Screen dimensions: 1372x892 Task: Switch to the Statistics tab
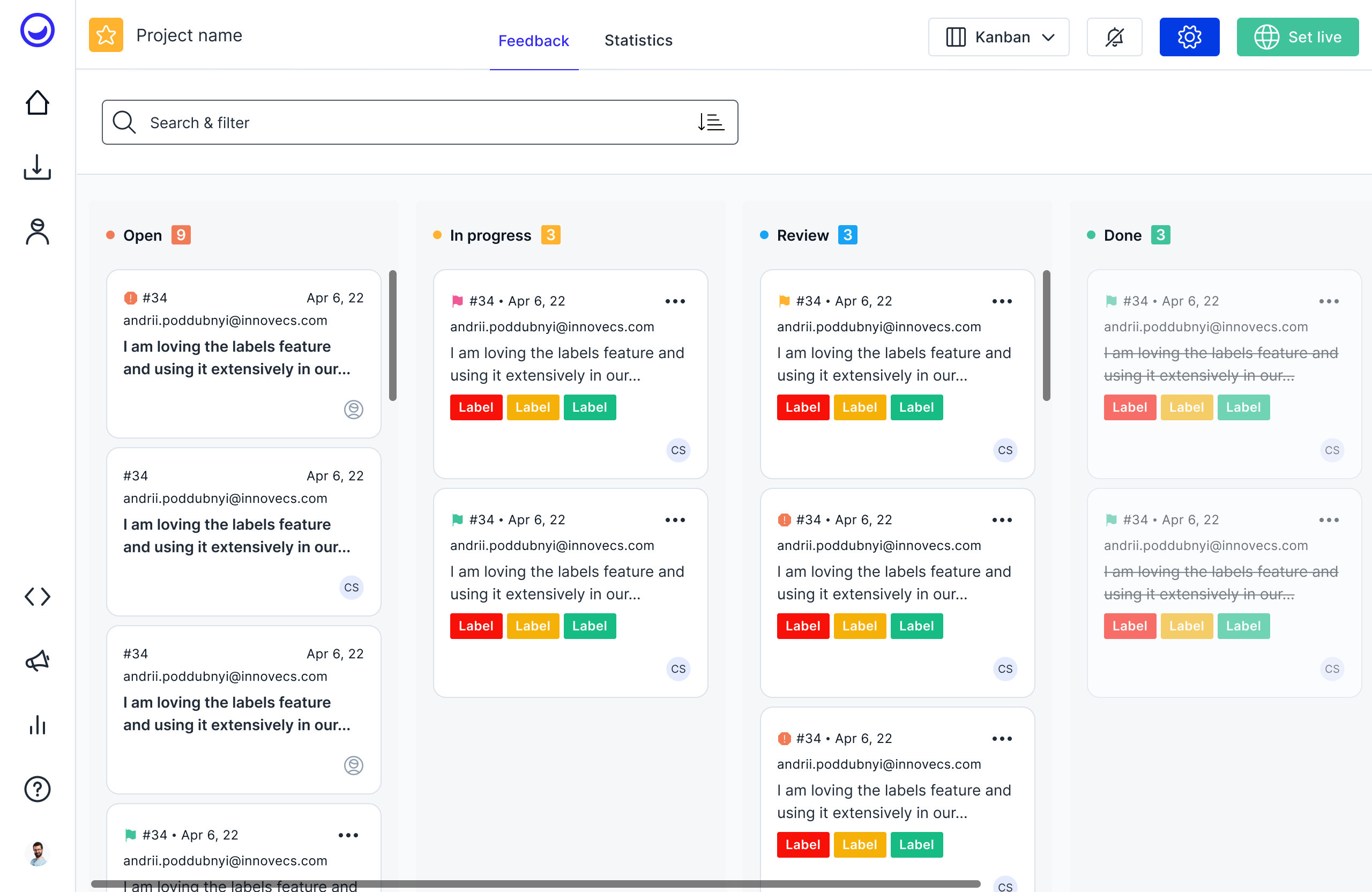[x=638, y=40]
